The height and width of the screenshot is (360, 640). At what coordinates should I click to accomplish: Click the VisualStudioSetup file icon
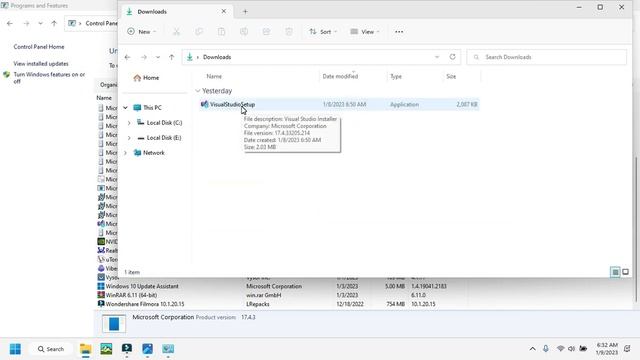click(x=204, y=104)
